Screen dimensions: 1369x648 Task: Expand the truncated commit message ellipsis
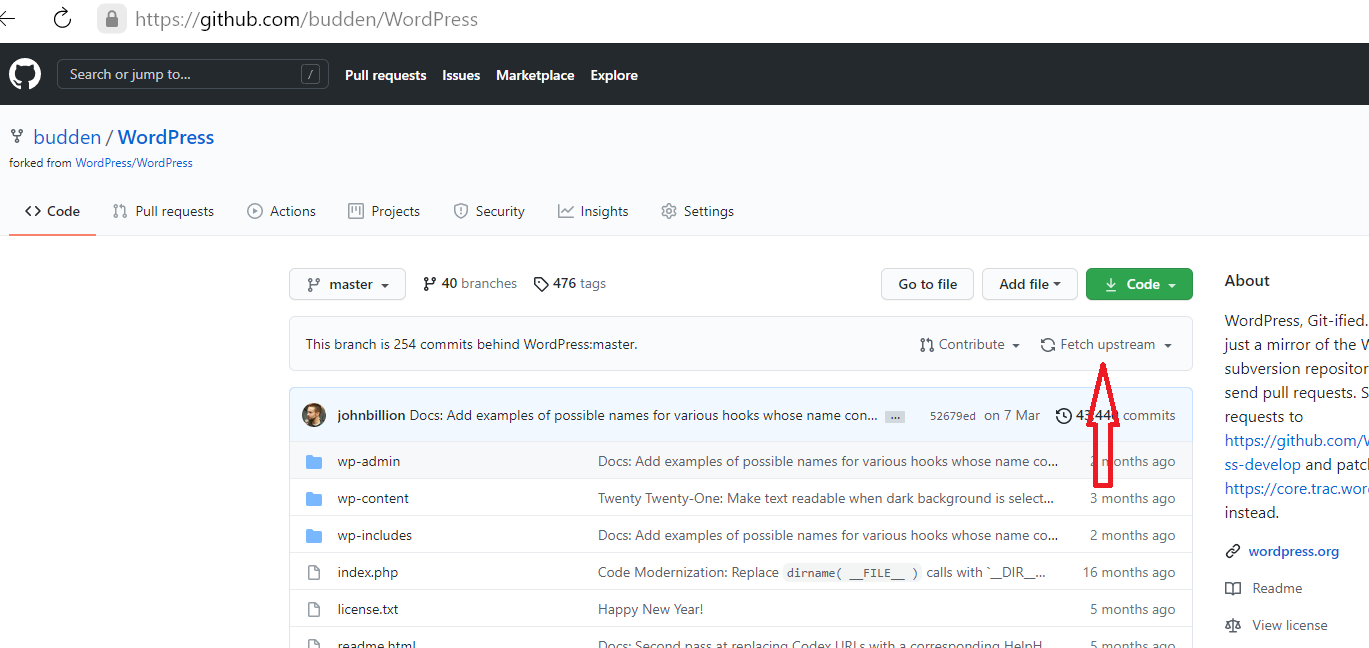pyautogui.click(x=895, y=417)
